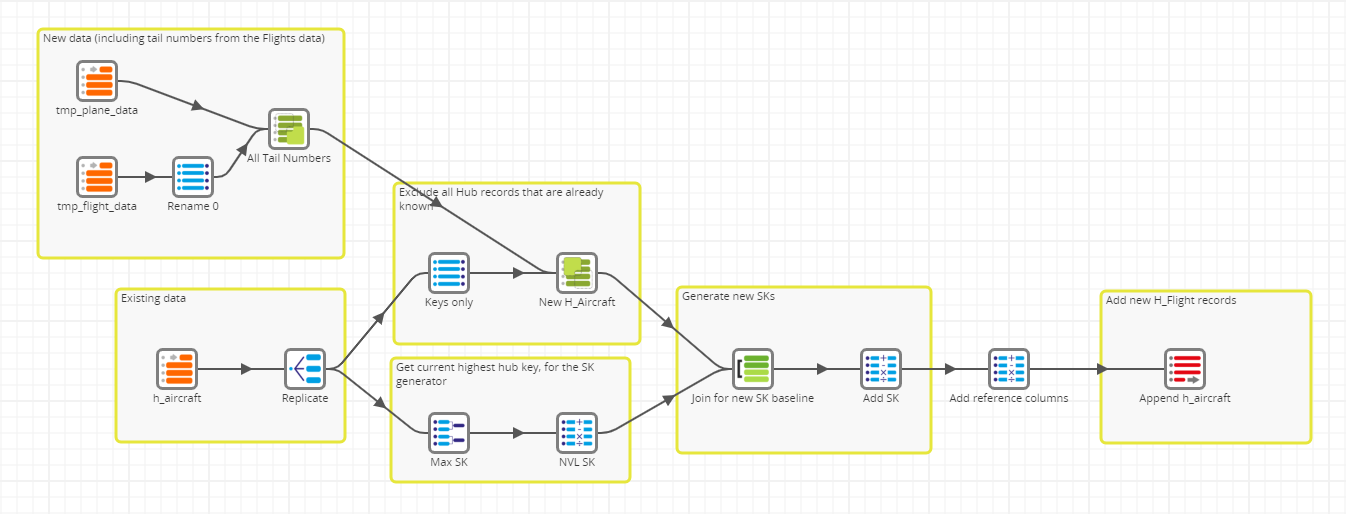Click the 'Rename 0' label text

193,206
